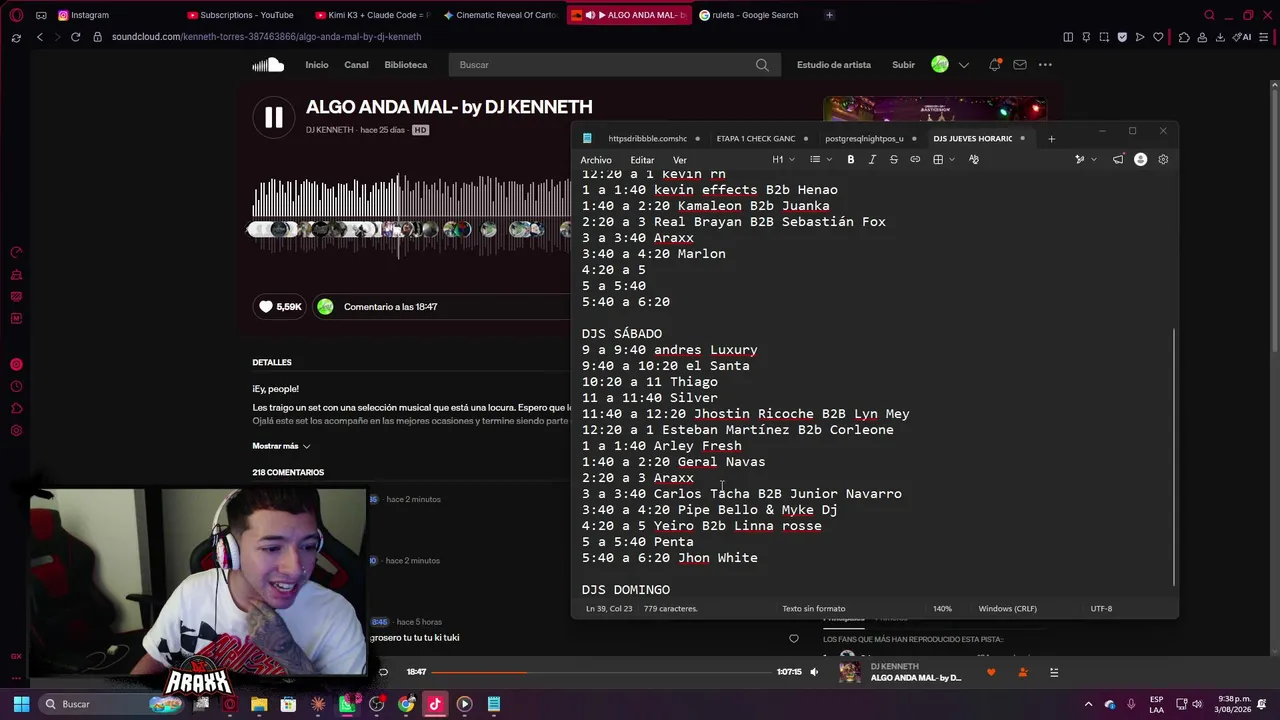Image resolution: width=1280 pixels, height=720 pixels.
Task: Switch to postgresqlnightpos_u Notepad tab
Action: 864,139
